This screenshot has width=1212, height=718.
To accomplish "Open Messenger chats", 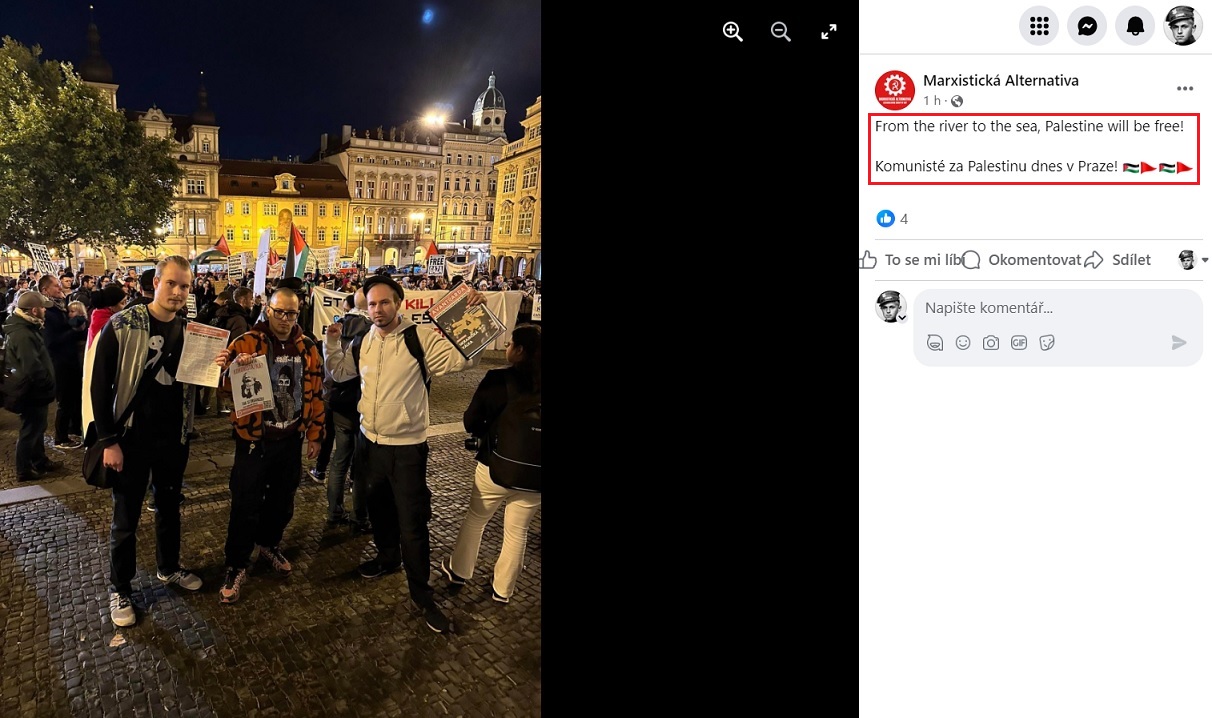I will [1087, 26].
